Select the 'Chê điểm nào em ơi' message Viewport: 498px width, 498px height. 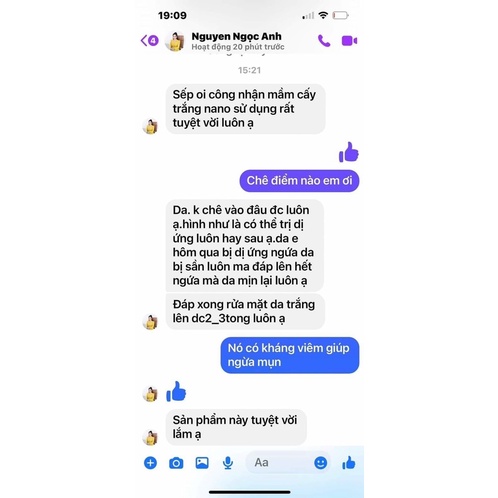click(x=299, y=181)
